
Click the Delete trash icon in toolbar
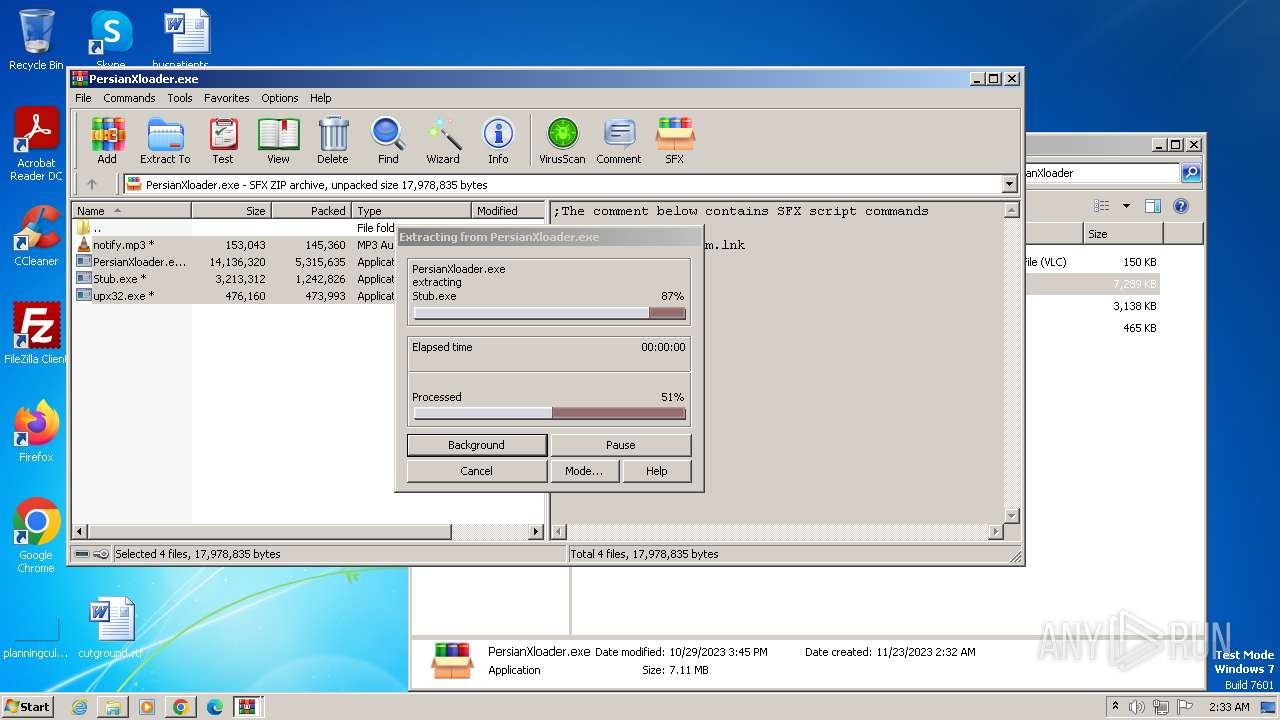[x=333, y=141]
